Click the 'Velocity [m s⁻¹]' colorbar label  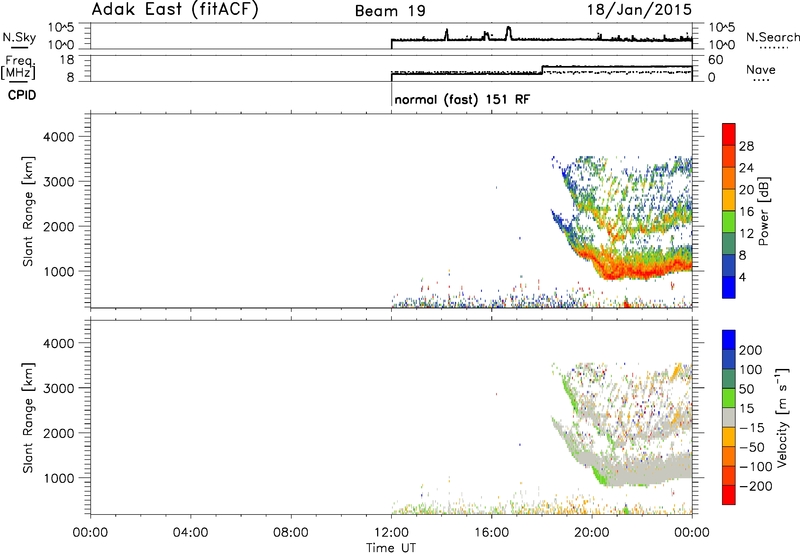[781, 418]
